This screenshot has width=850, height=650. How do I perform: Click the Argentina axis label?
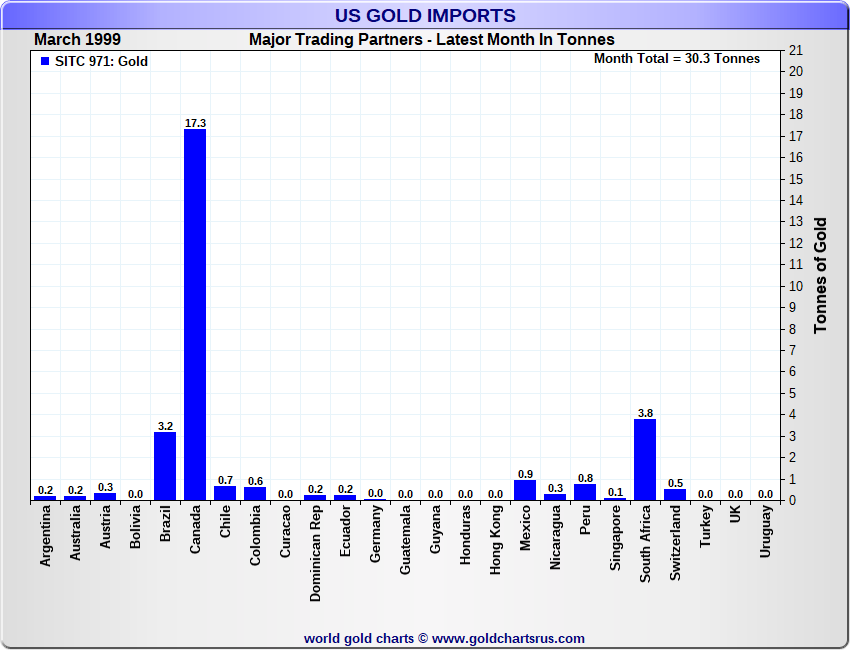point(45,536)
